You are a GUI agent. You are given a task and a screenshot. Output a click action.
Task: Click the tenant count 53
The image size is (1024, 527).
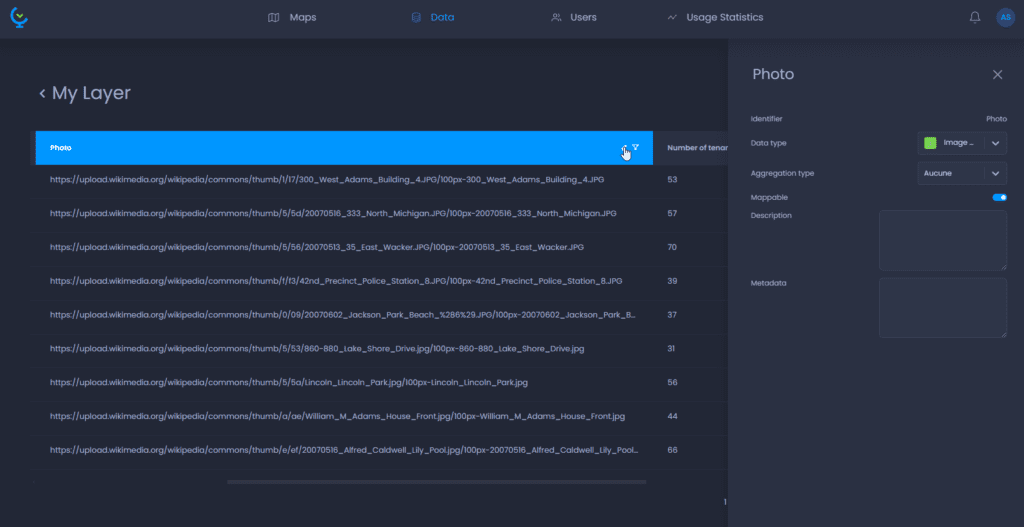click(672, 179)
